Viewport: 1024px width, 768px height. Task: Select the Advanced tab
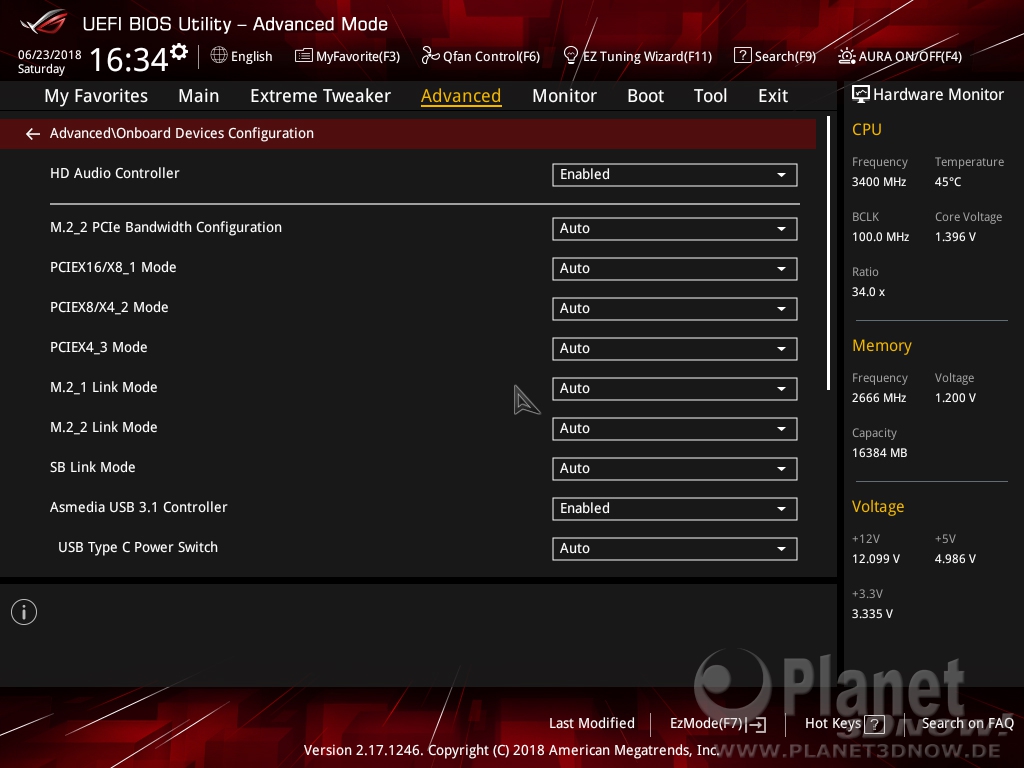click(461, 96)
